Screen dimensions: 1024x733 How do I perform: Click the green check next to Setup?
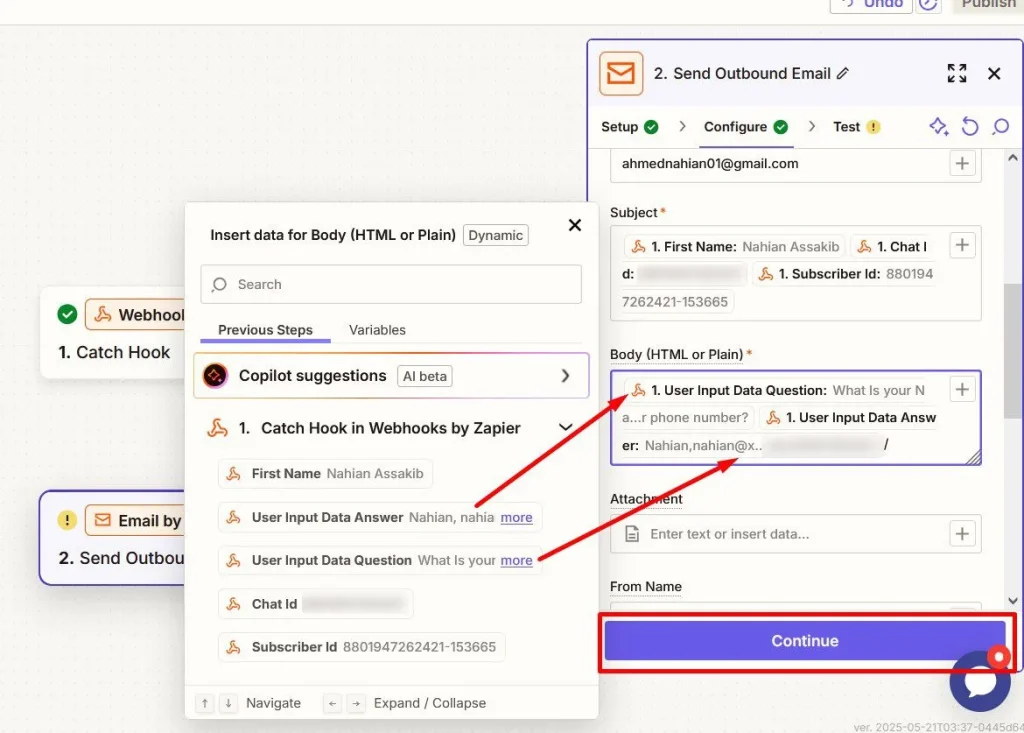coord(651,127)
